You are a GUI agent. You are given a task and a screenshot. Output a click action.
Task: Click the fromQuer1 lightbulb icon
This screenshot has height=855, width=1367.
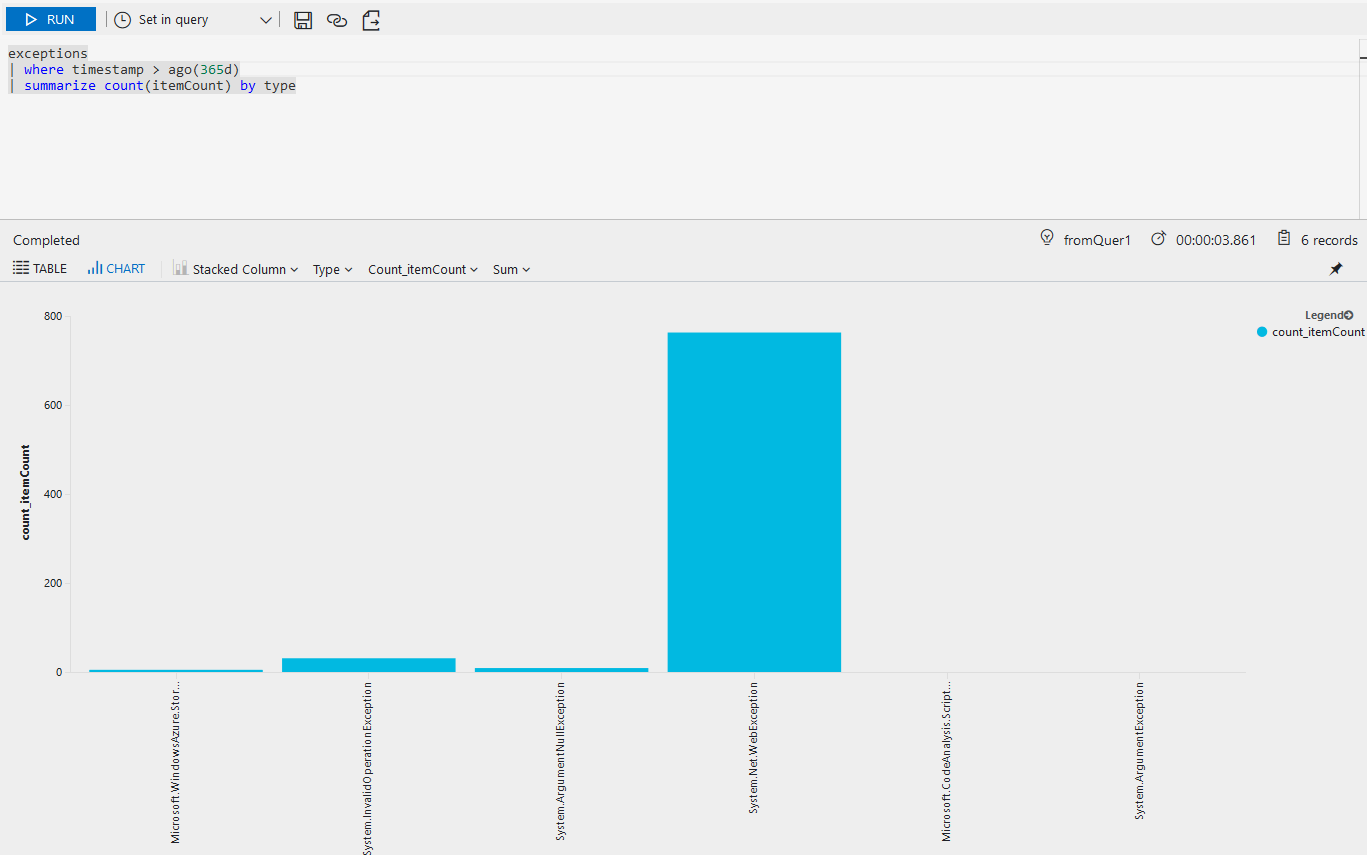coord(1047,238)
